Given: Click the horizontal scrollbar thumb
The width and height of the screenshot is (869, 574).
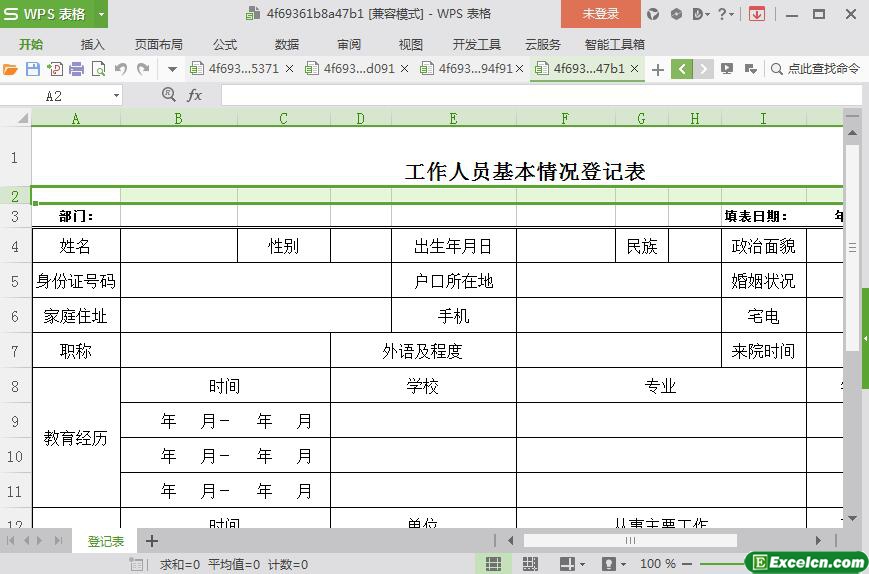Looking at the screenshot, I should coord(630,540).
